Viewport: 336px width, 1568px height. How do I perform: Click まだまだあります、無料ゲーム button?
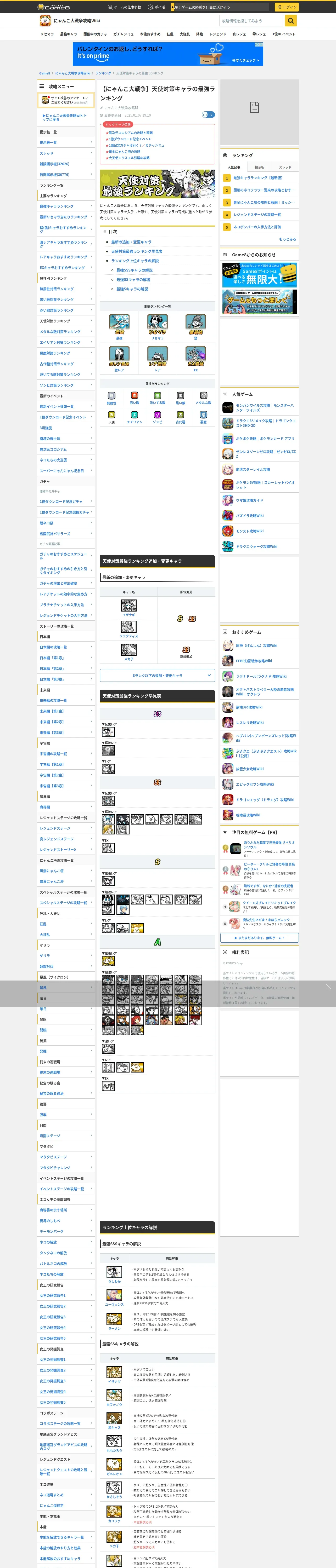point(260,938)
